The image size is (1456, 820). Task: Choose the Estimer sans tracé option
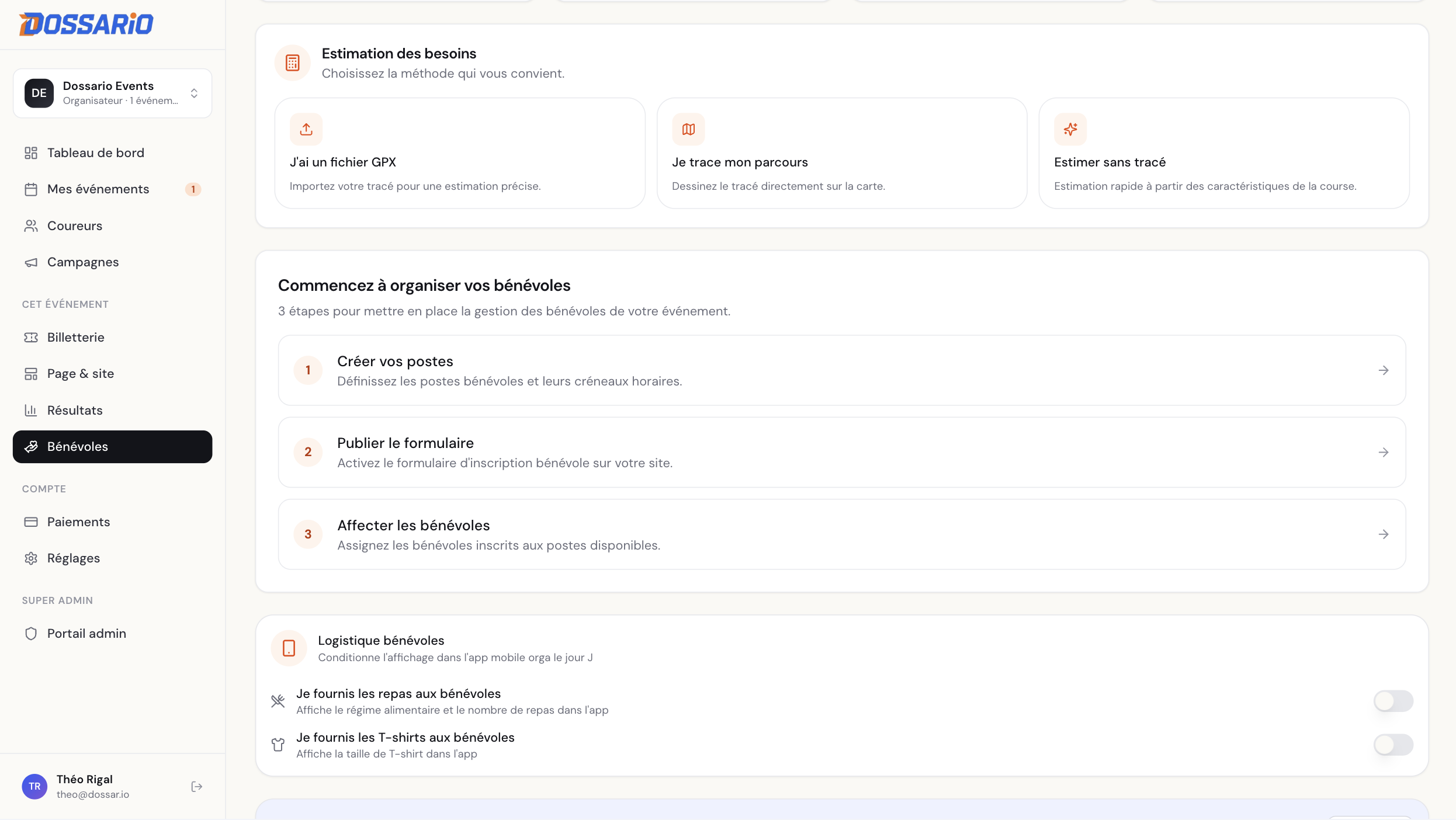point(1224,153)
